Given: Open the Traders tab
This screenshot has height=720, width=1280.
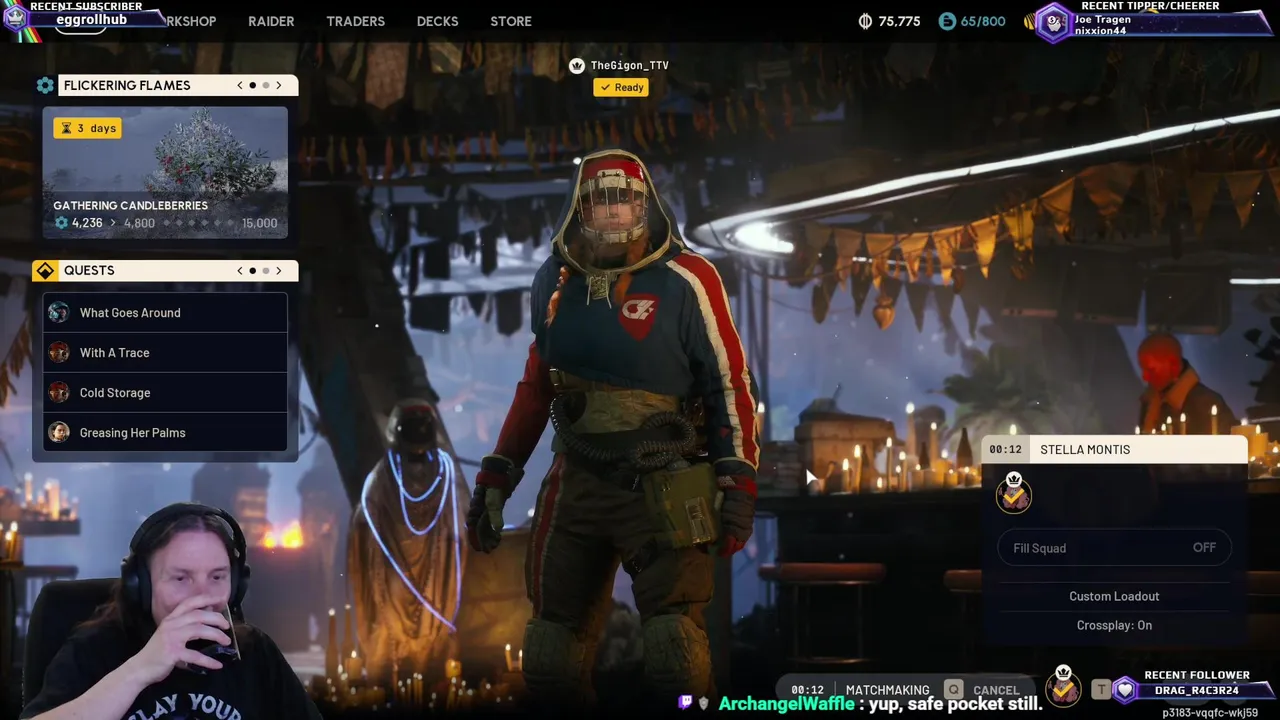Looking at the screenshot, I should (x=355, y=21).
